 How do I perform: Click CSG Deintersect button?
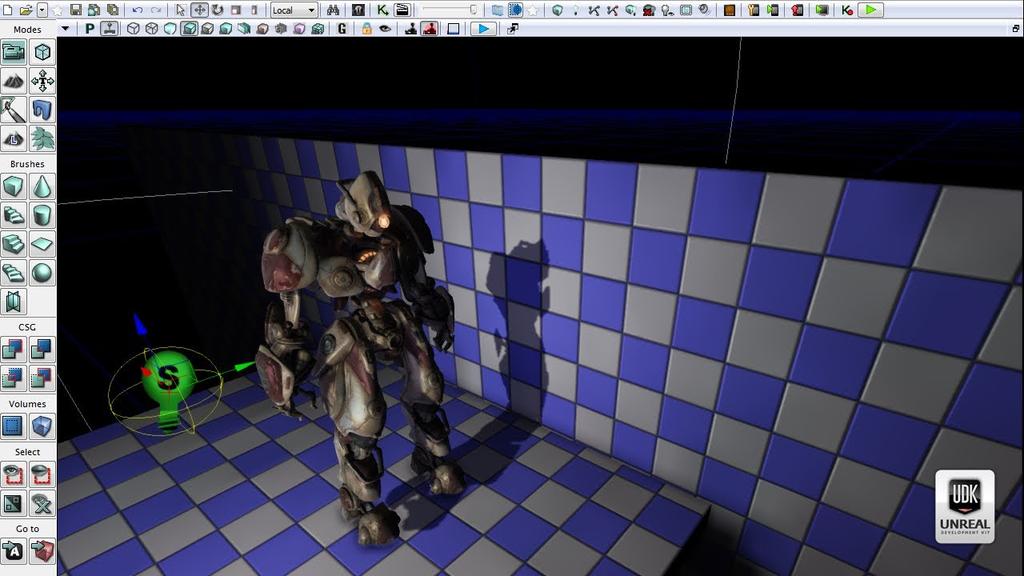[42, 379]
